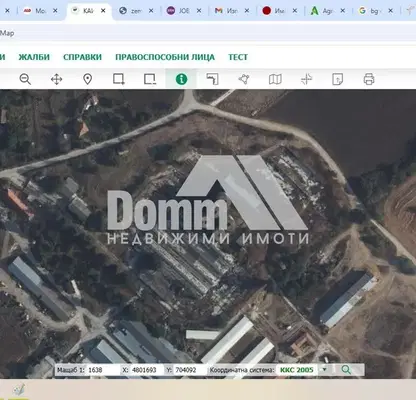
Task: Open the ТЕСТ menu item
Action: tap(238, 57)
